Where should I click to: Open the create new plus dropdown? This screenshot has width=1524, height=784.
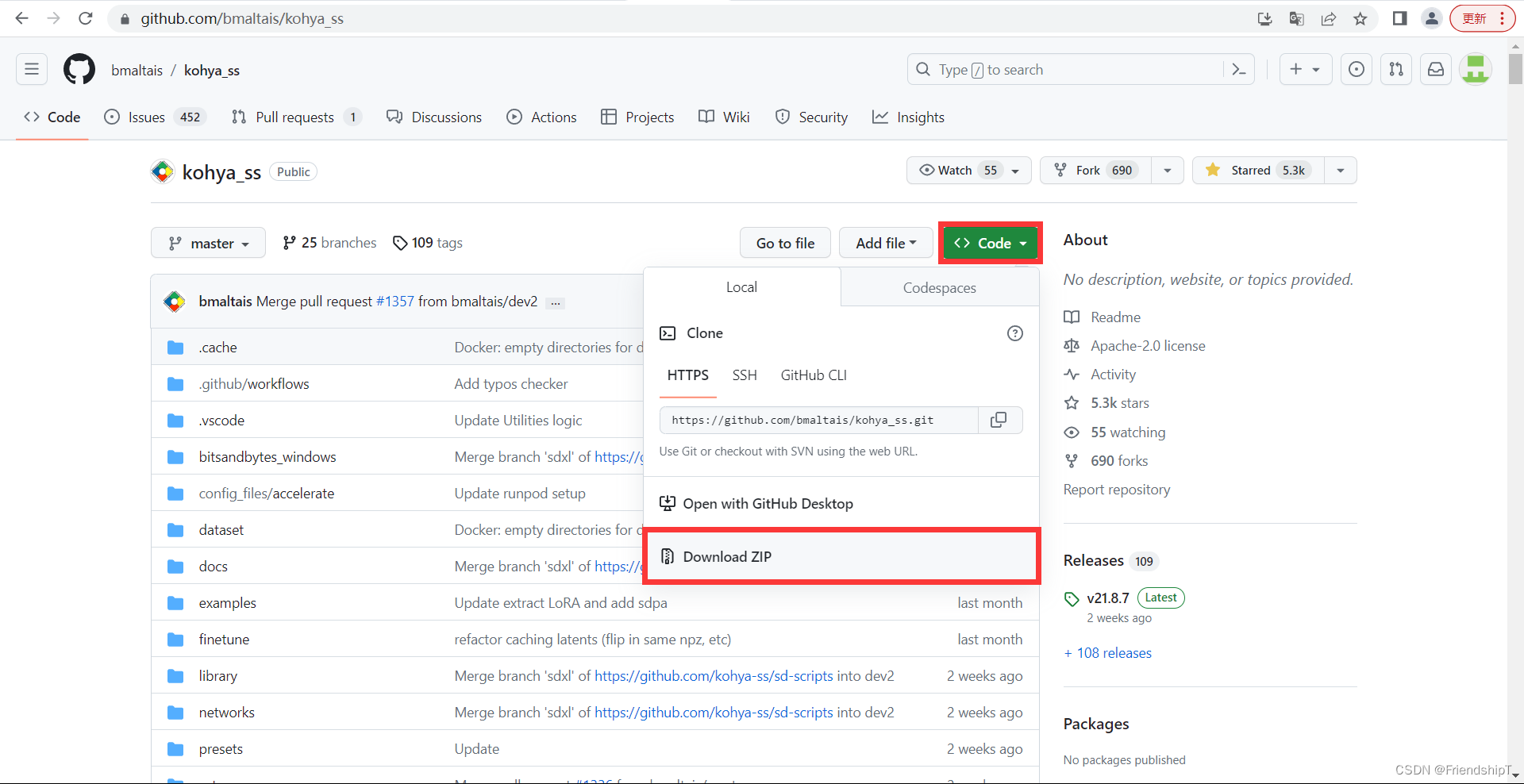pos(1305,70)
